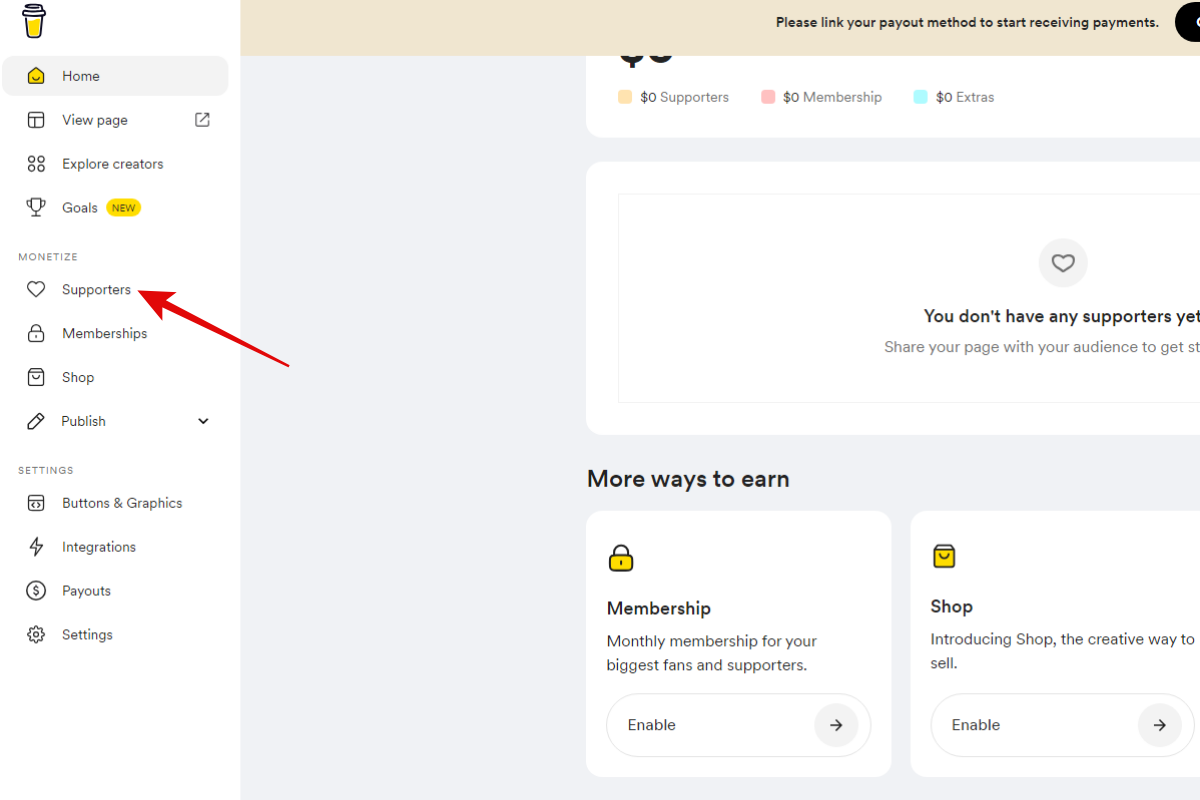Click the cyan Extras legend swatch
The image size is (1200, 800).
921,97
